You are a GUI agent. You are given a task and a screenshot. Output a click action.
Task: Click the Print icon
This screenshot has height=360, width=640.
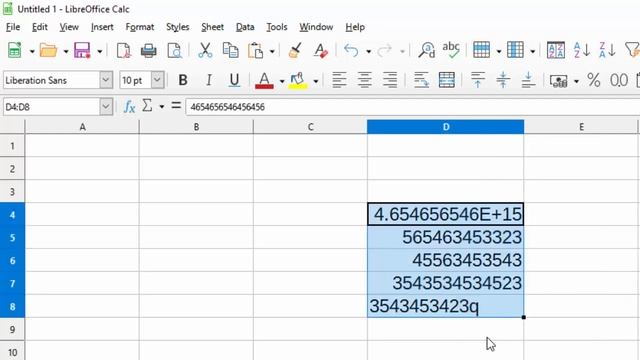[149, 51]
